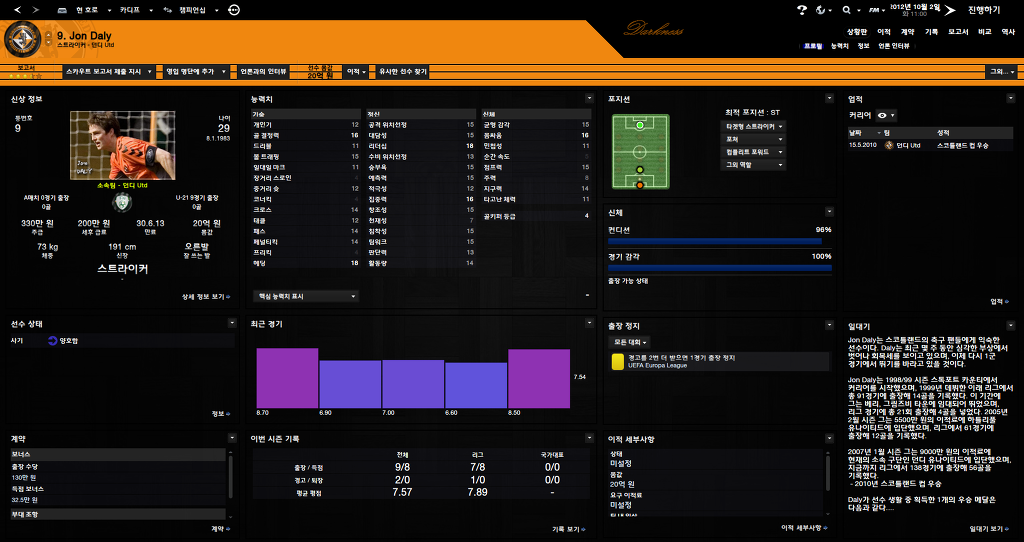The height and width of the screenshot is (542, 1024).
Task: Click the 진행하기 continue button
Action: click(984, 10)
